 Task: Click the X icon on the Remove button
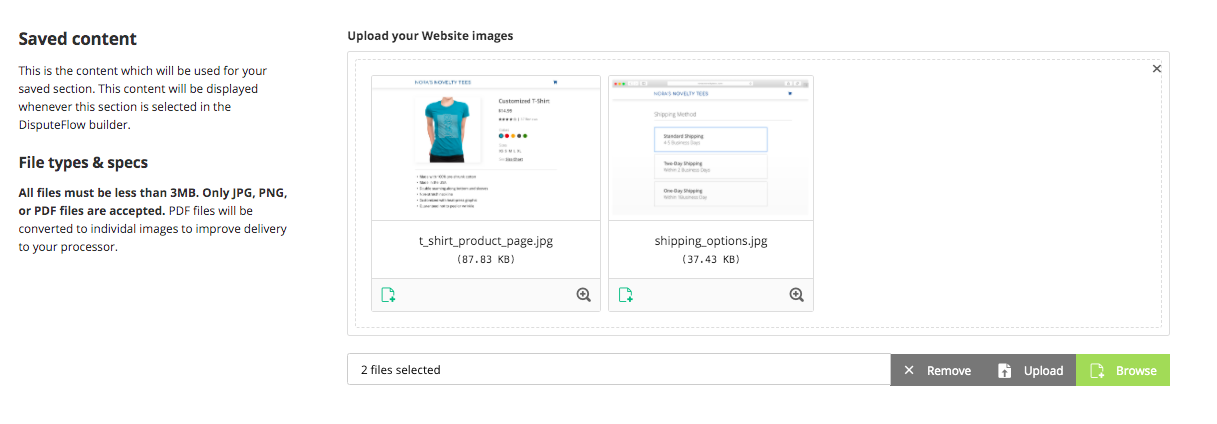[909, 371]
